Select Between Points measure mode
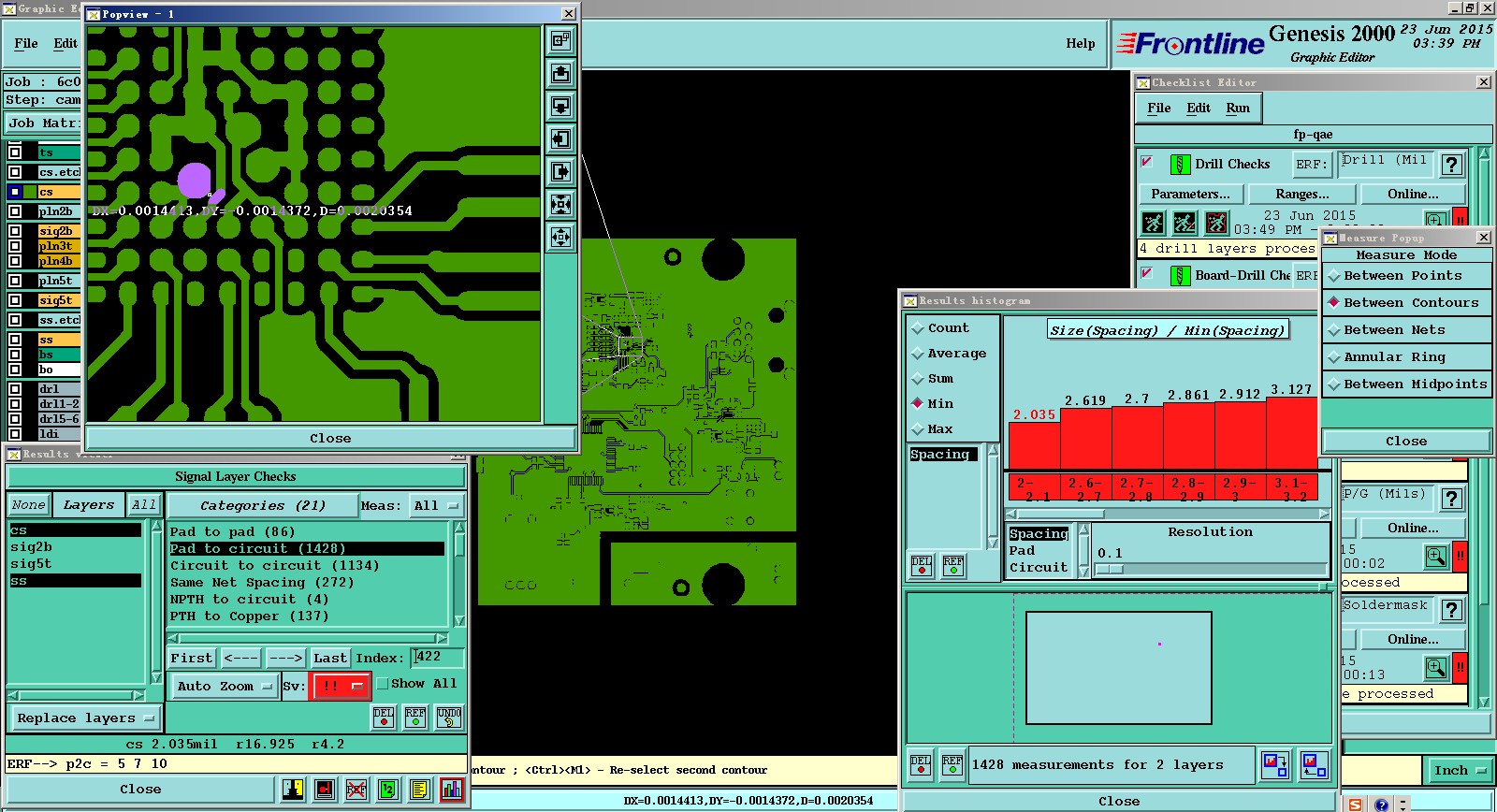This screenshot has width=1497, height=812. pos(1406,276)
